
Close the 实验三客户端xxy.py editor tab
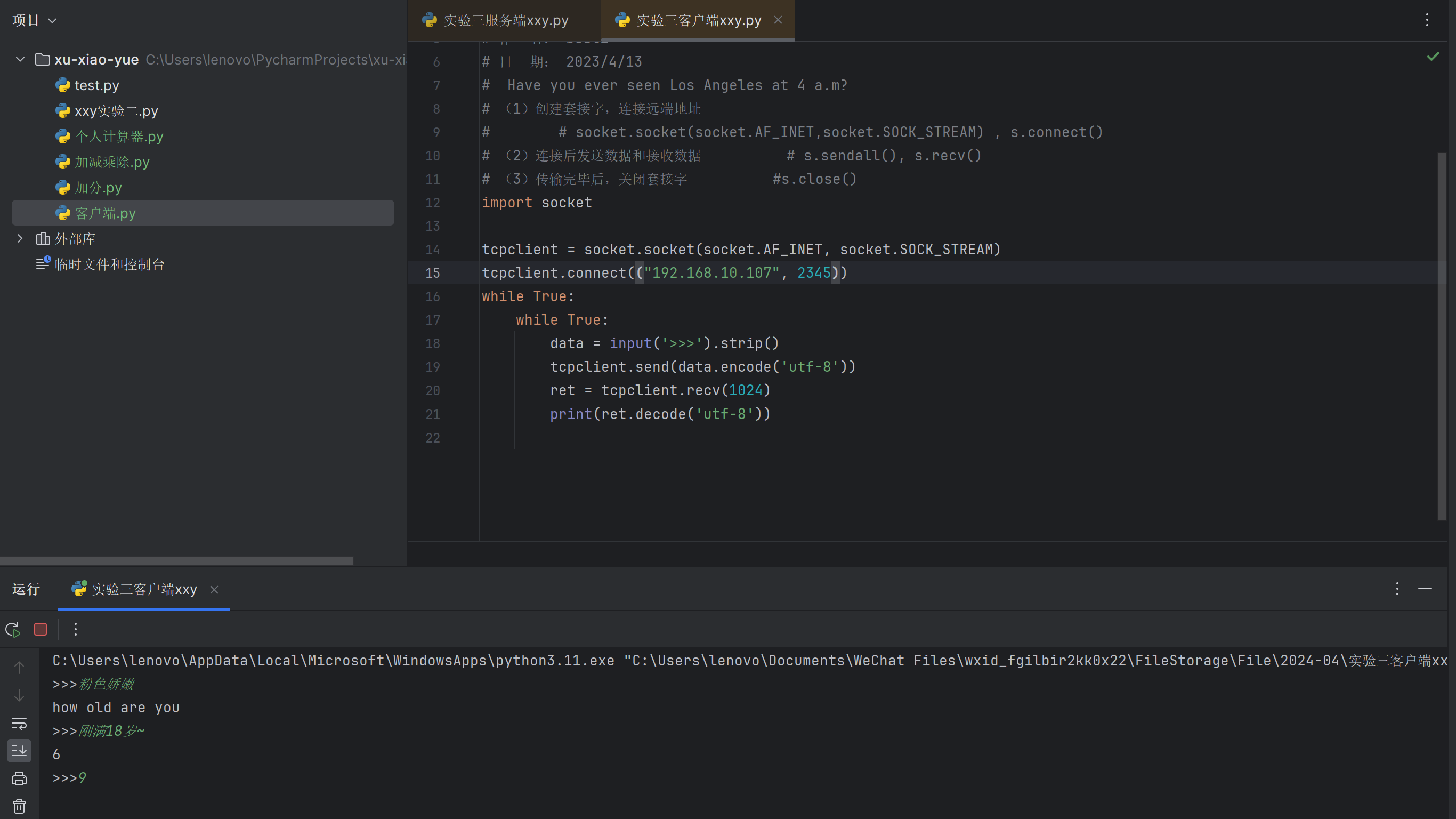(778, 20)
